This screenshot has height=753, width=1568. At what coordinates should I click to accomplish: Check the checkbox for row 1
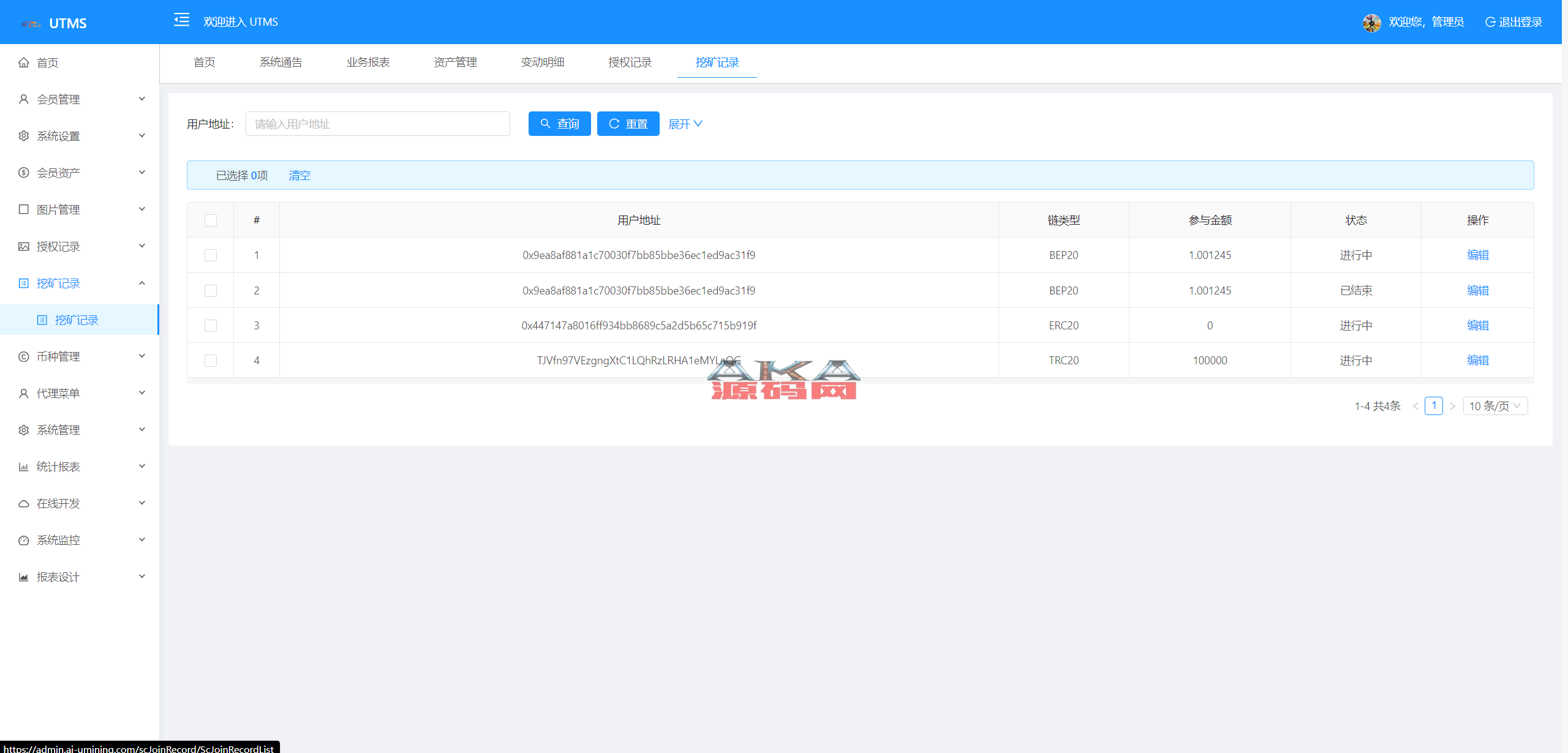tap(211, 255)
